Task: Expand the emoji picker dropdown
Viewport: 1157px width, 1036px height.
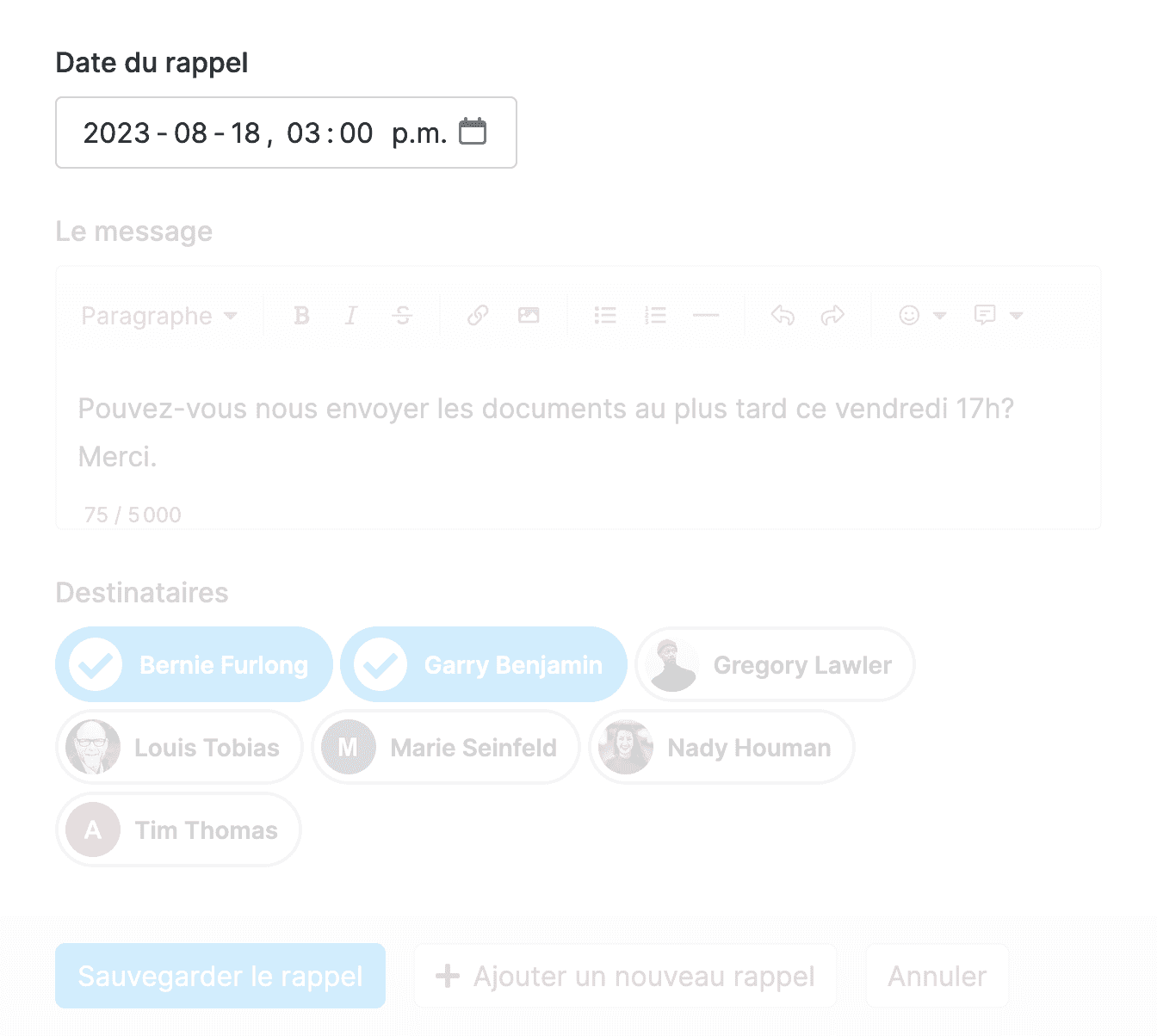Action: (923, 316)
